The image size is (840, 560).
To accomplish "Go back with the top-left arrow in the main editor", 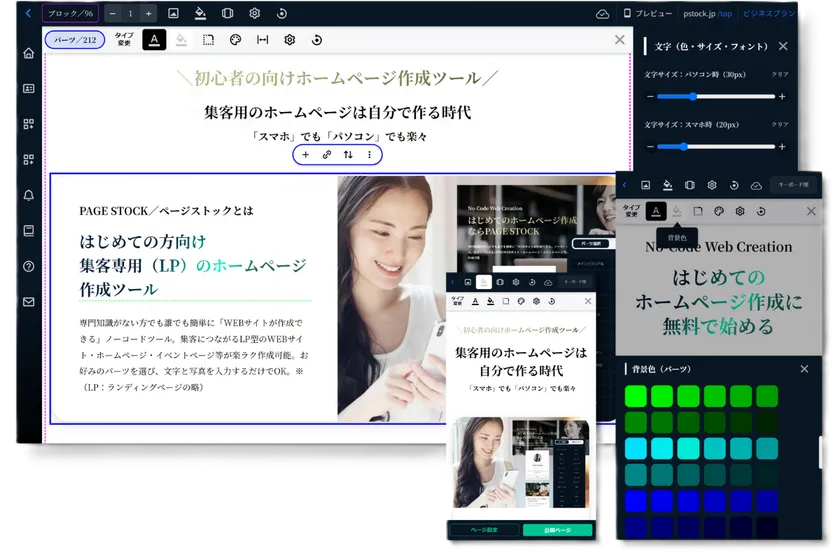I will (x=28, y=13).
